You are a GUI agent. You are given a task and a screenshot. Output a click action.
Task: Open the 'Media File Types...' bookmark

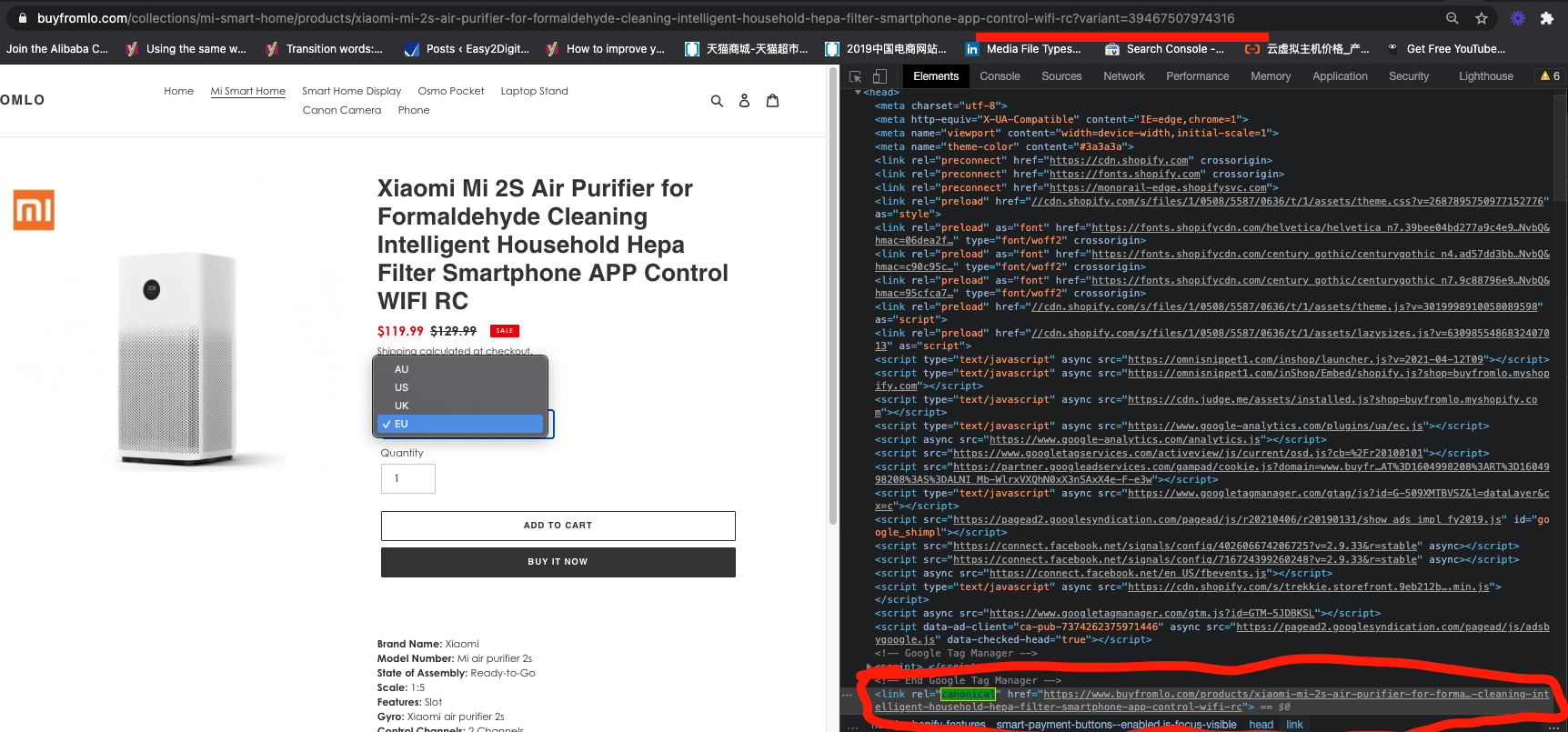pyautogui.click(x=1023, y=49)
